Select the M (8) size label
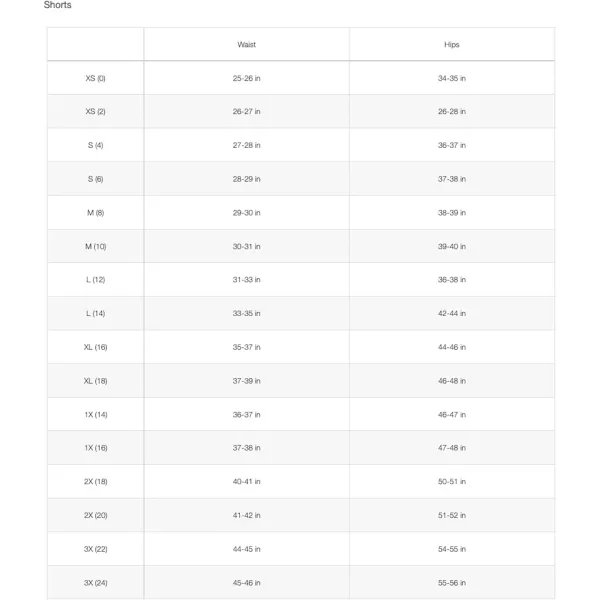Viewport: 600px width, 600px height. 96,213
